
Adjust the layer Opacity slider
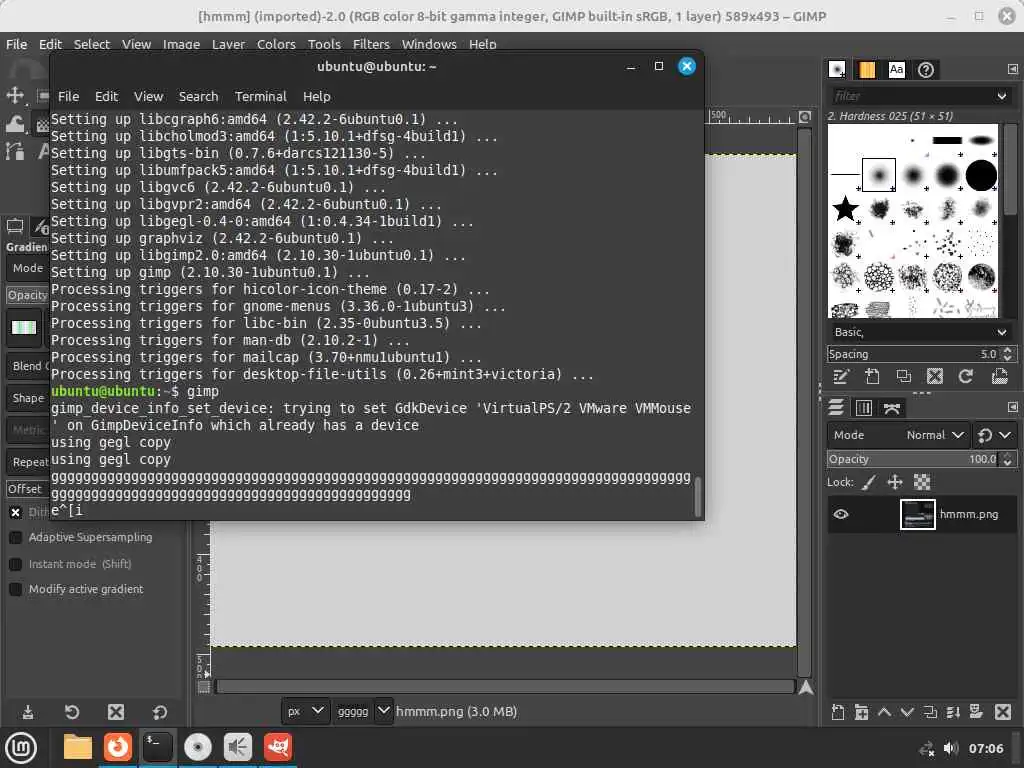click(914, 459)
